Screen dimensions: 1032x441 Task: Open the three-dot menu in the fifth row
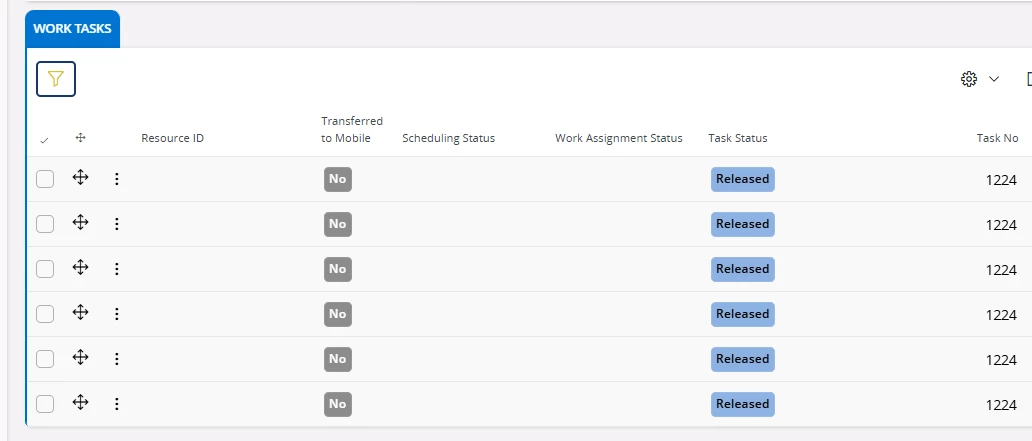116,359
